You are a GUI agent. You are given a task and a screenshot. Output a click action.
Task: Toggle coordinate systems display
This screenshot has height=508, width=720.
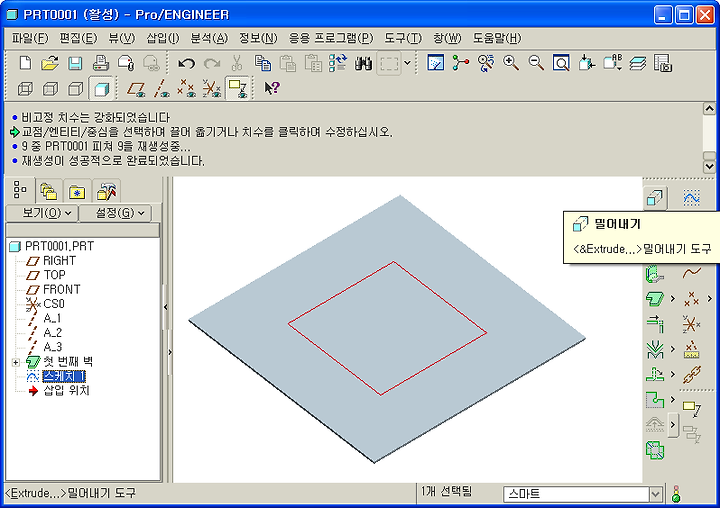[212, 88]
